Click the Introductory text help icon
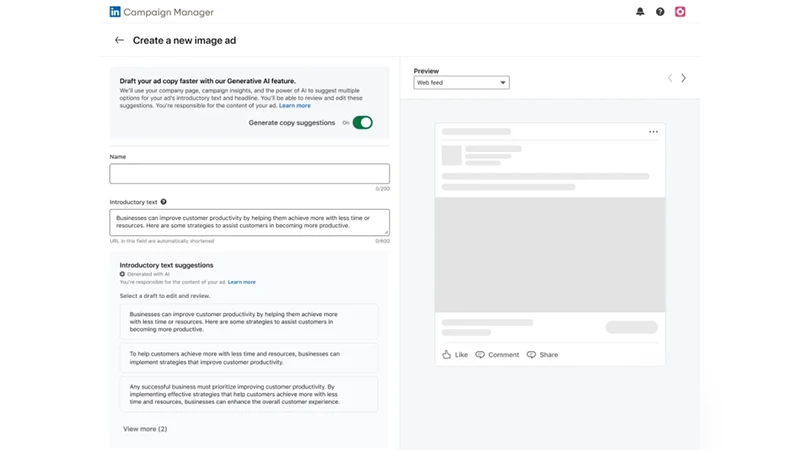Image resolution: width=800 pixels, height=450 pixels. tap(163, 202)
